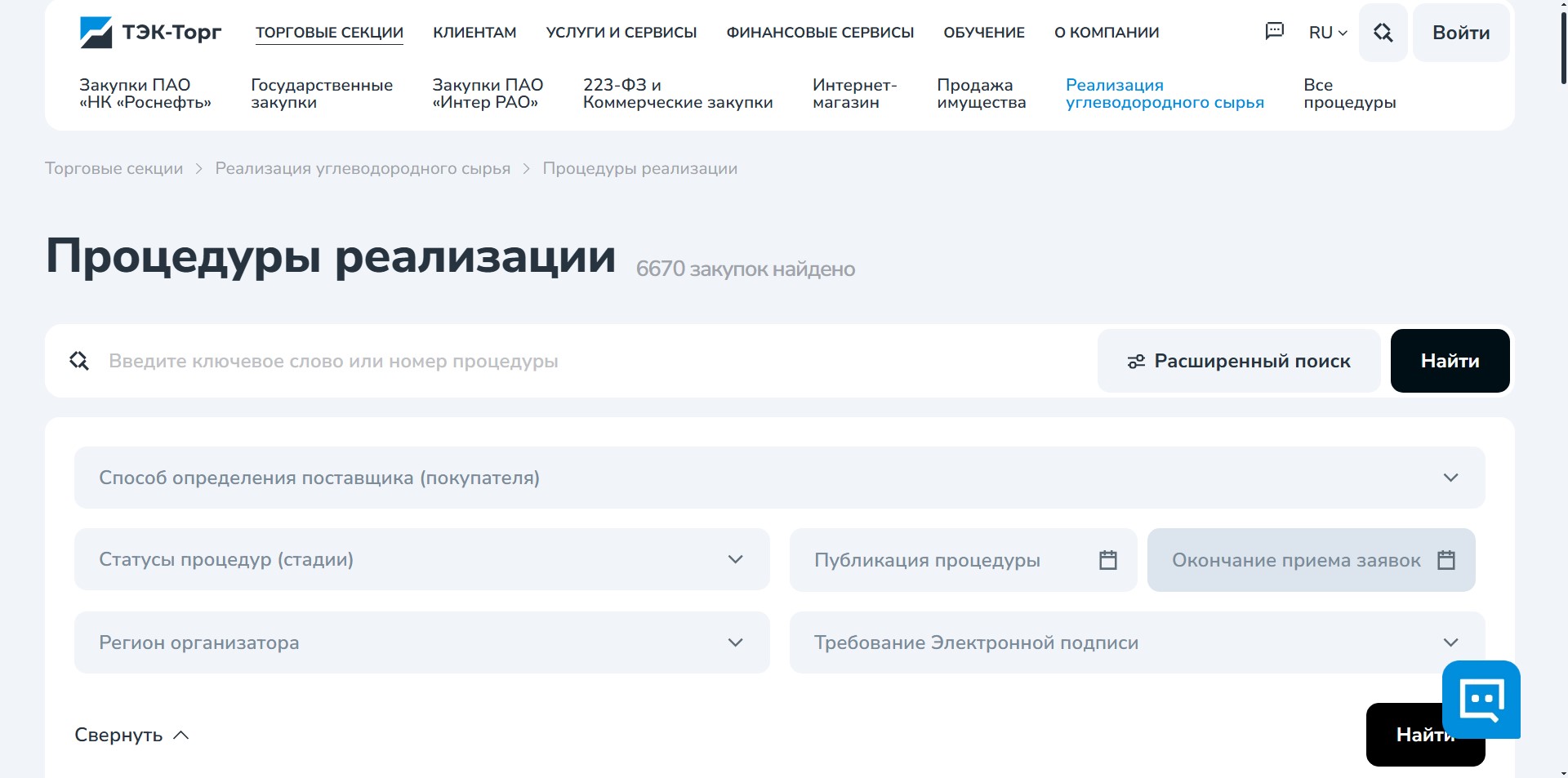Open Все процедуры section
1568x778 pixels.
pyautogui.click(x=1349, y=94)
